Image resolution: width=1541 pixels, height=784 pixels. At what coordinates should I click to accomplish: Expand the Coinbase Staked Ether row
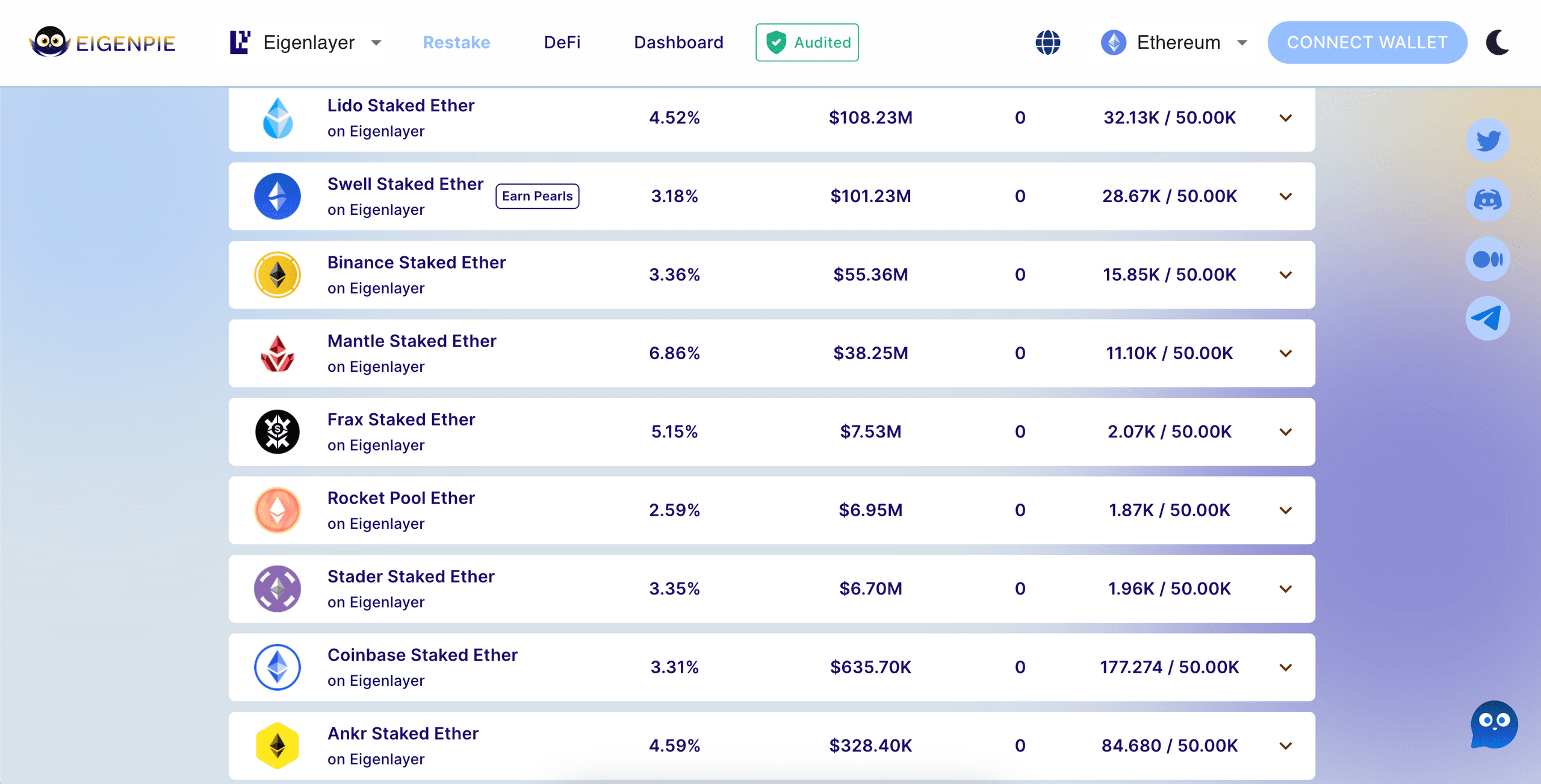pyautogui.click(x=1286, y=668)
